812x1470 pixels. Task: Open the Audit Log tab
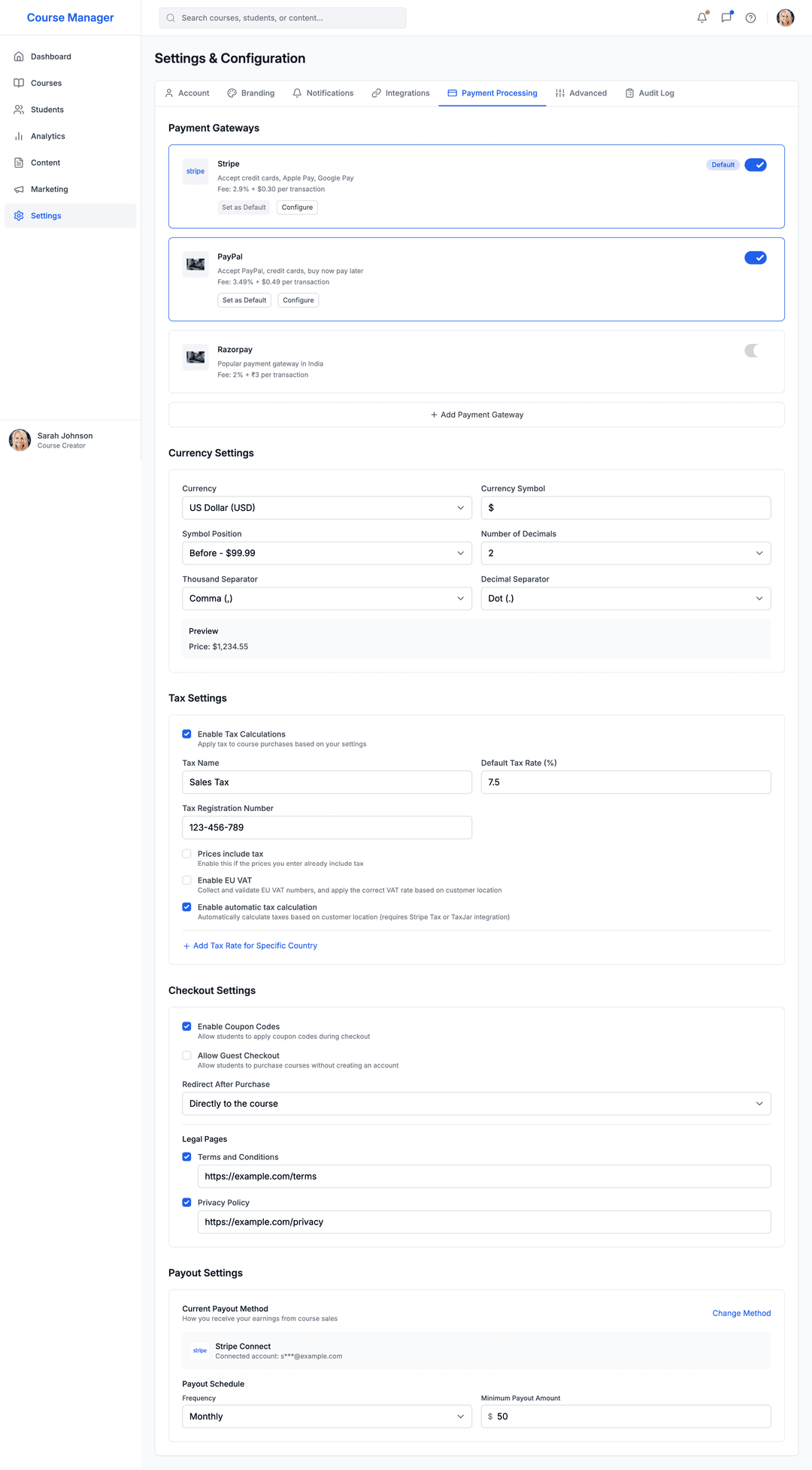tap(650, 93)
